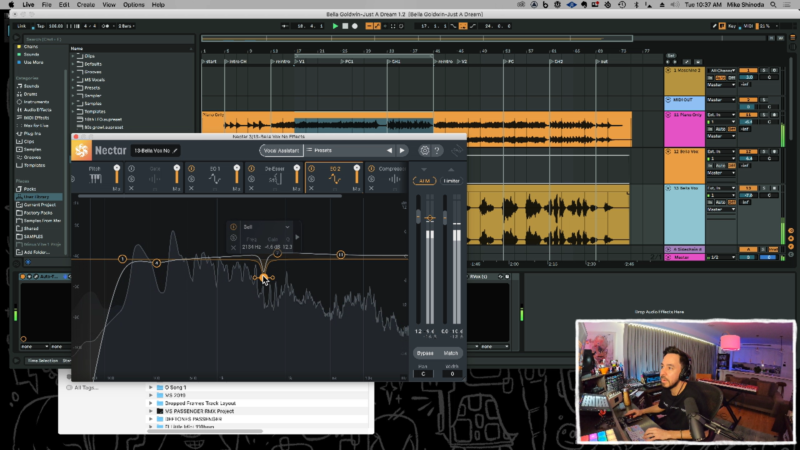Expand the MS Vocals folder in browser
The image size is (800, 450).
75,79
